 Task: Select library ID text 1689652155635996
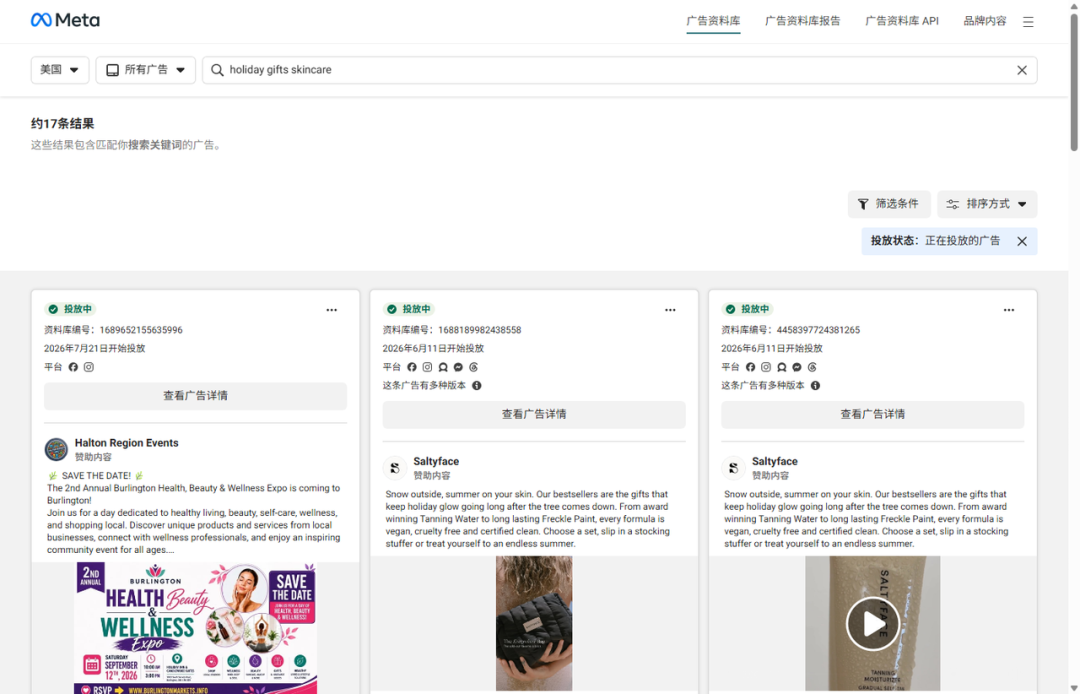141,330
